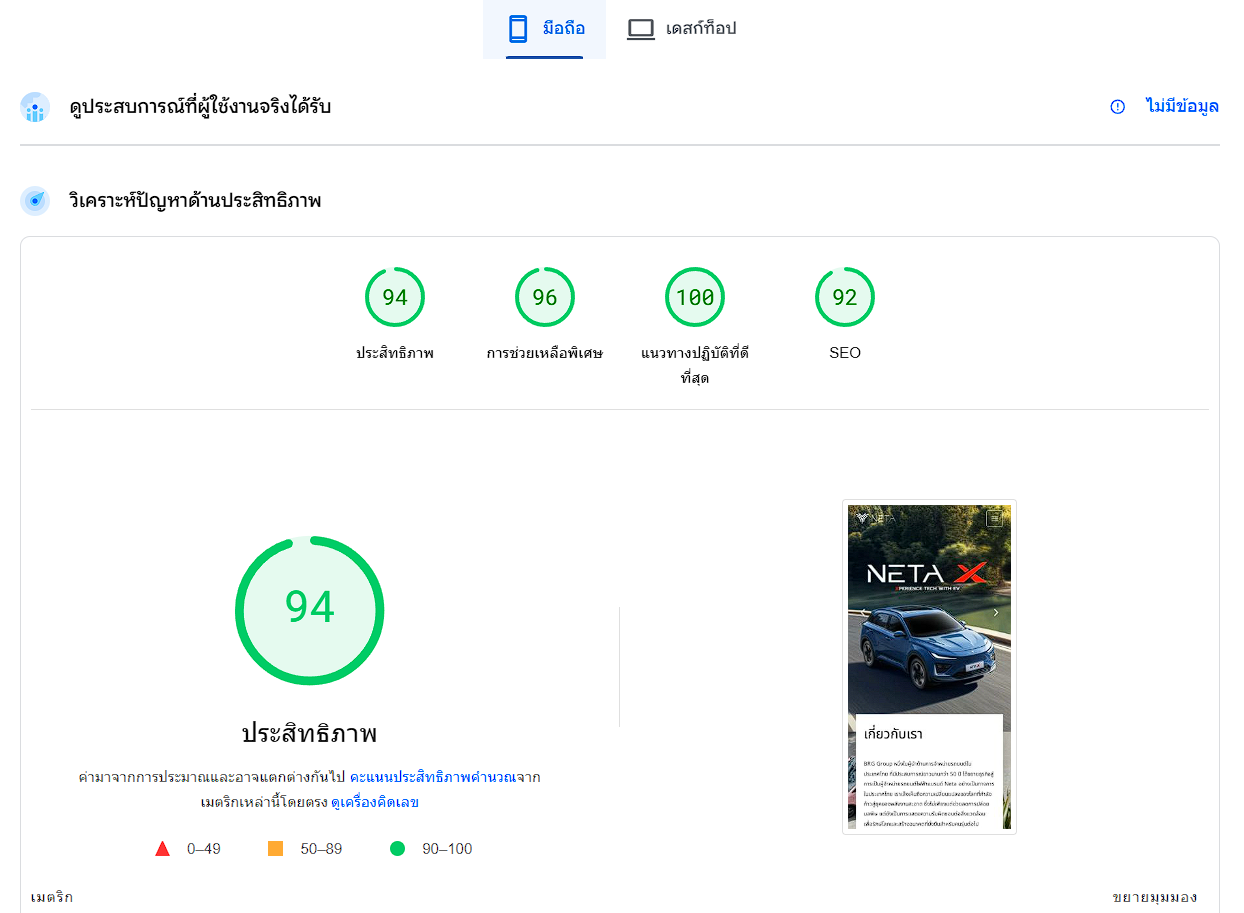1244x913 pixels.
Task: Click the 50–89 legend text
Action: click(321, 849)
